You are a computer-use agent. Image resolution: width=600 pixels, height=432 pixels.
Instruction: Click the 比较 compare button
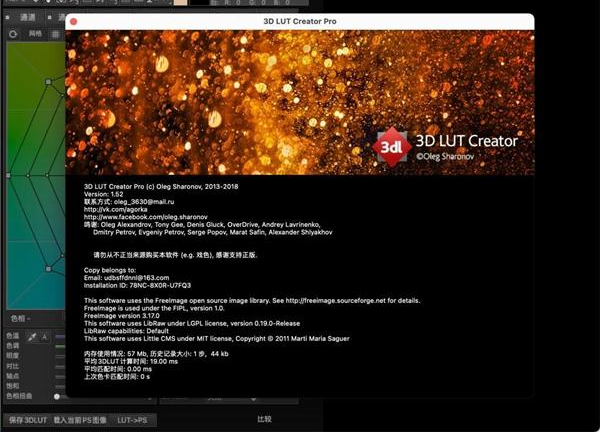point(264,419)
